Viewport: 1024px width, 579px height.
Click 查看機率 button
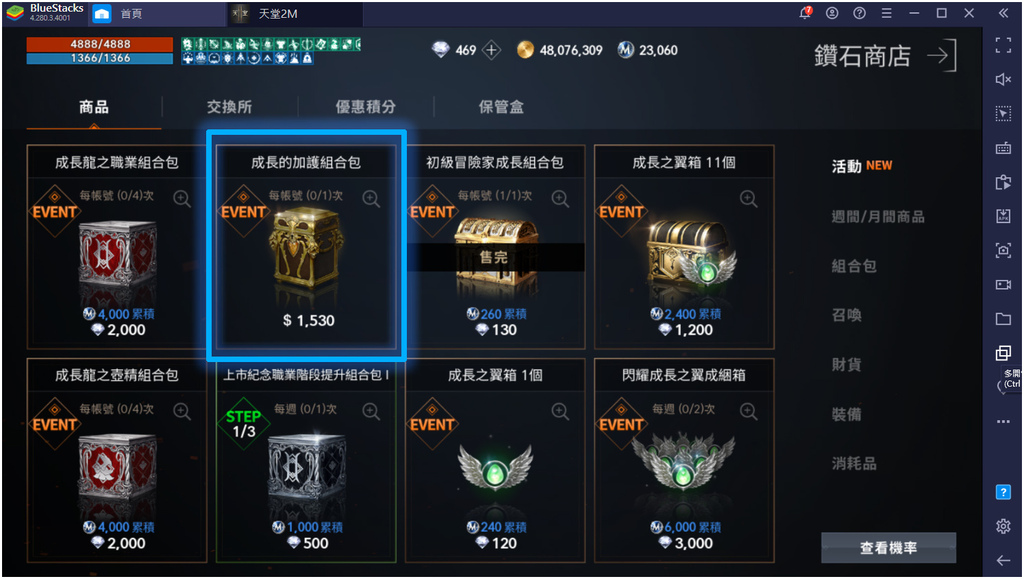pyautogui.click(x=888, y=548)
